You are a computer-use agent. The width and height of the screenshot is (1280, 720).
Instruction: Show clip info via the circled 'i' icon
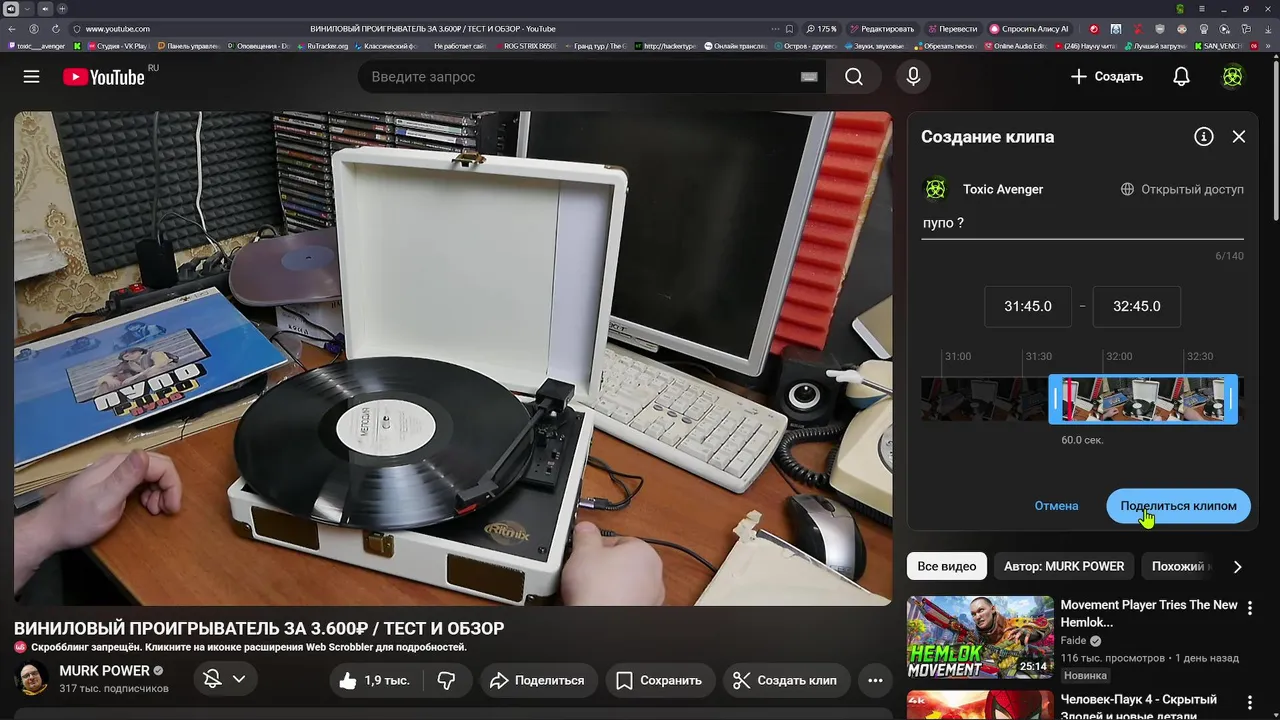(1204, 137)
